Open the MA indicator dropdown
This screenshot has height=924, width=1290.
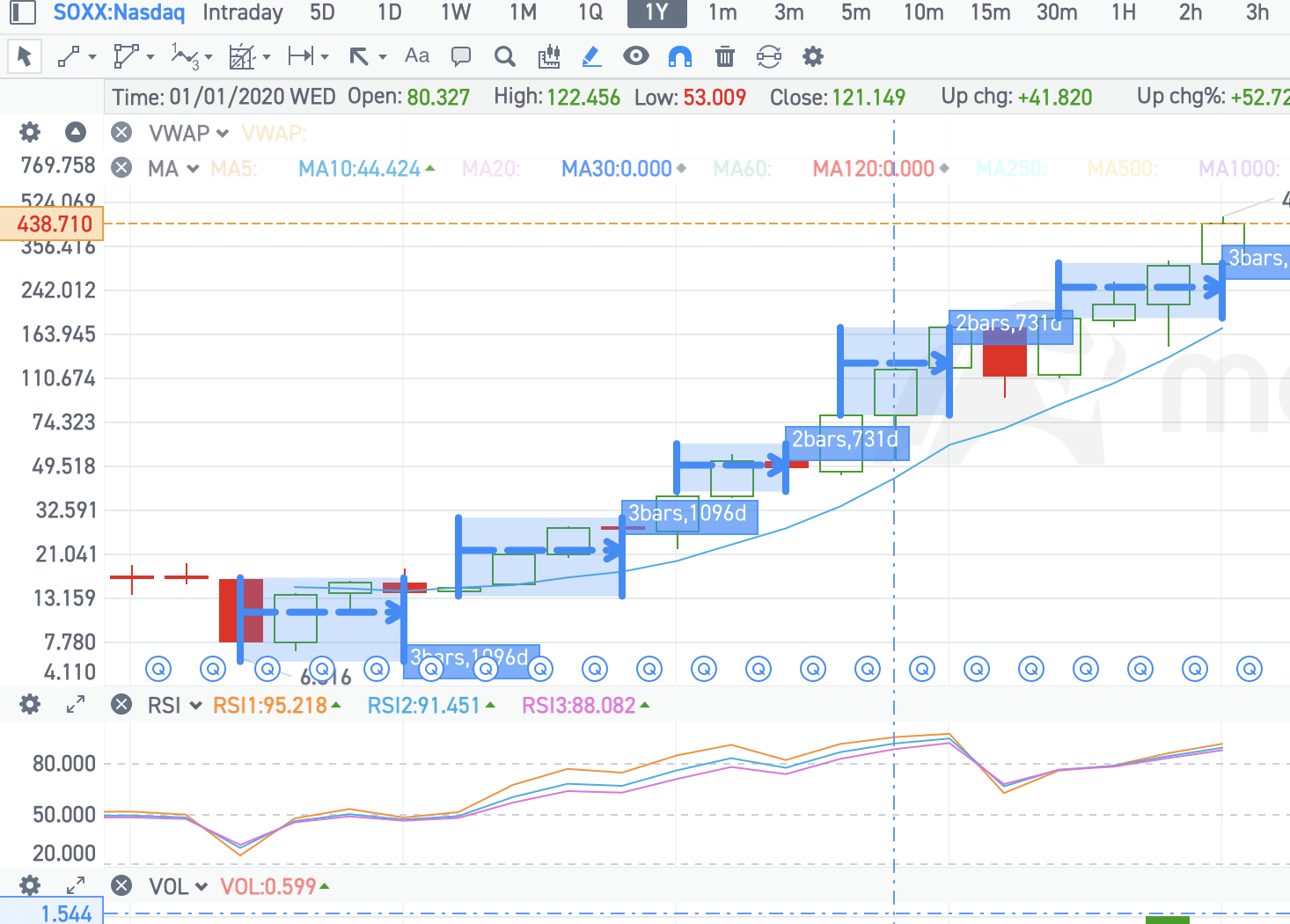(x=193, y=169)
